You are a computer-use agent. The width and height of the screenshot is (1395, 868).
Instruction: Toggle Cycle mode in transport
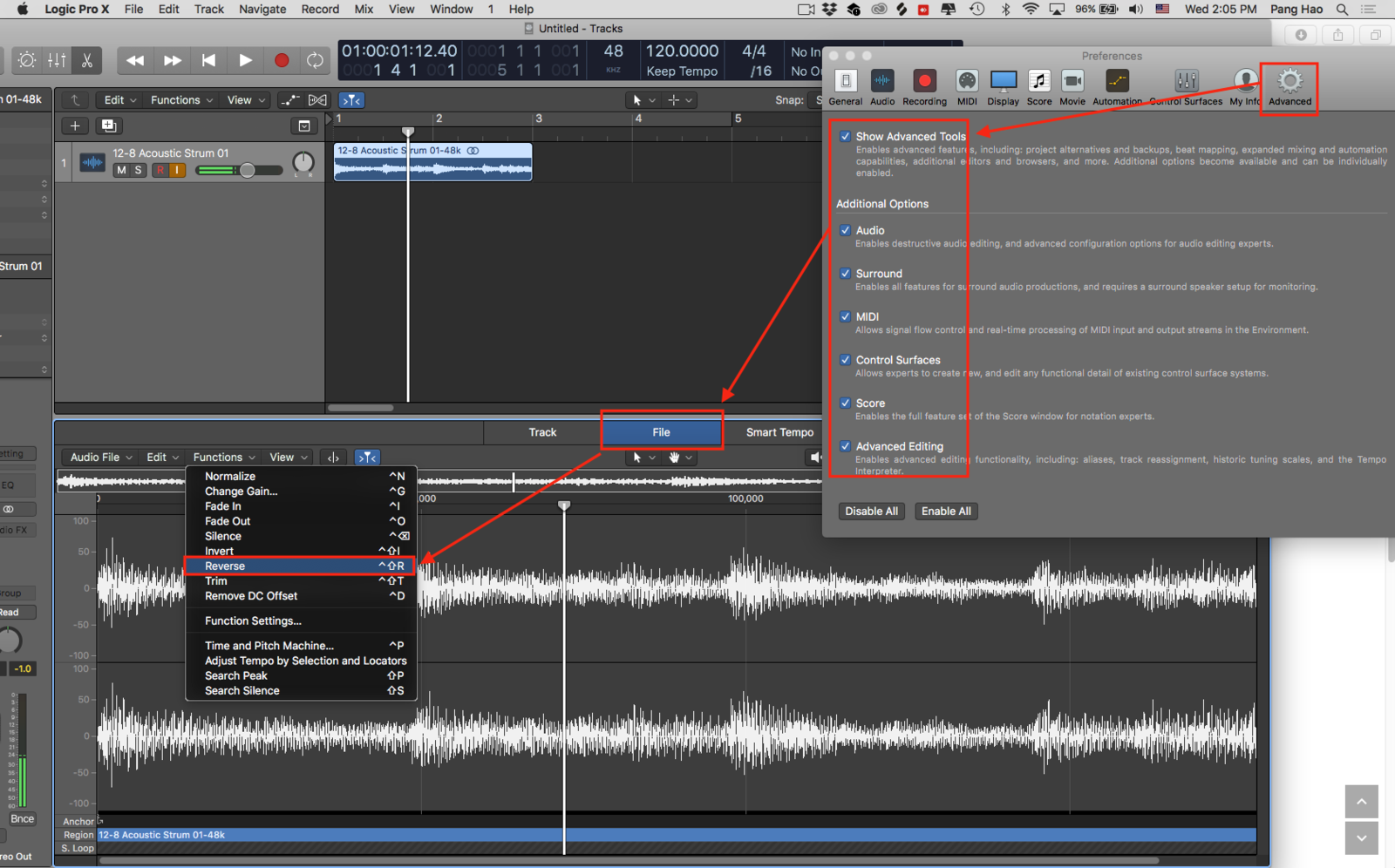(x=315, y=60)
